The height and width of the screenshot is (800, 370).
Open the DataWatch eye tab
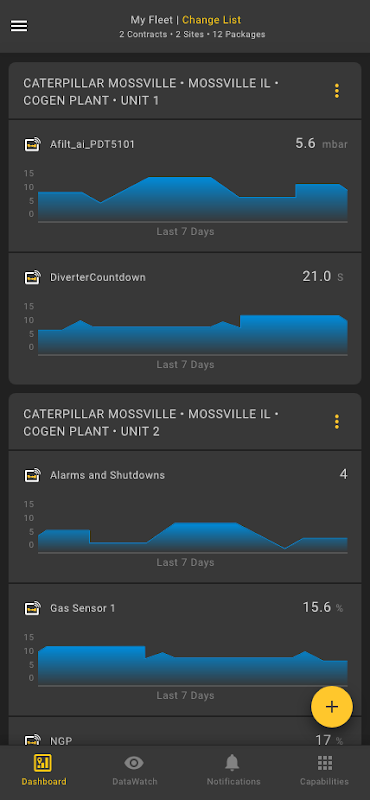(135, 770)
